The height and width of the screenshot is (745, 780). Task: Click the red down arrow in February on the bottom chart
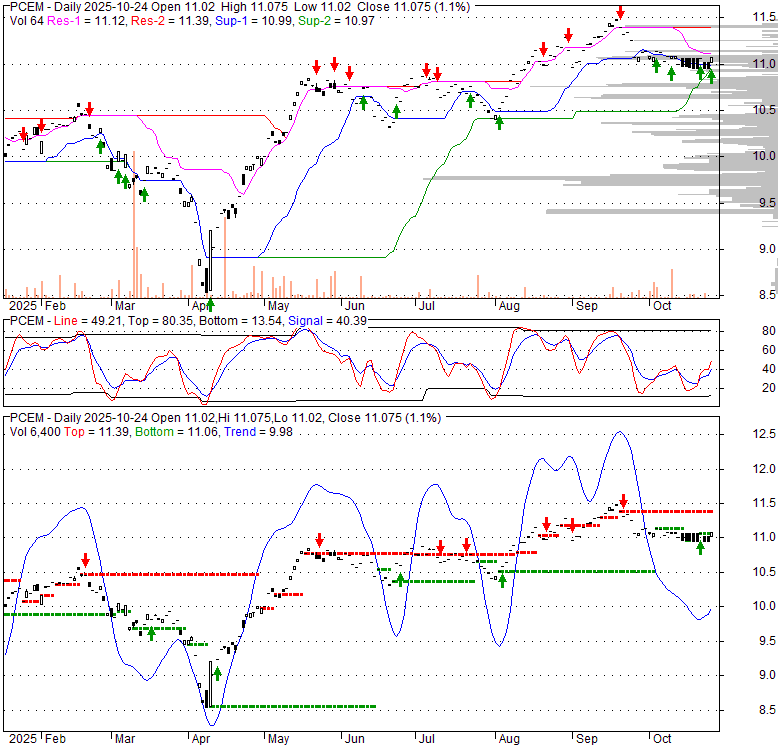point(86,560)
